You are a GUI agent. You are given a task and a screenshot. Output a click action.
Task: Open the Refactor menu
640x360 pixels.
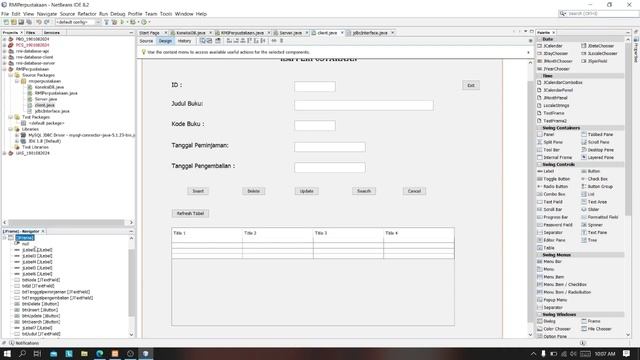tap(87, 14)
